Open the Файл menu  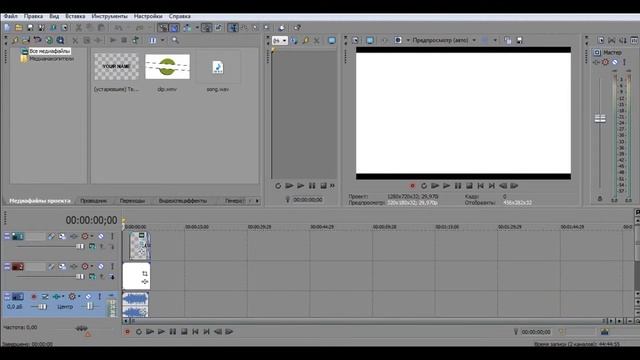click(x=11, y=16)
